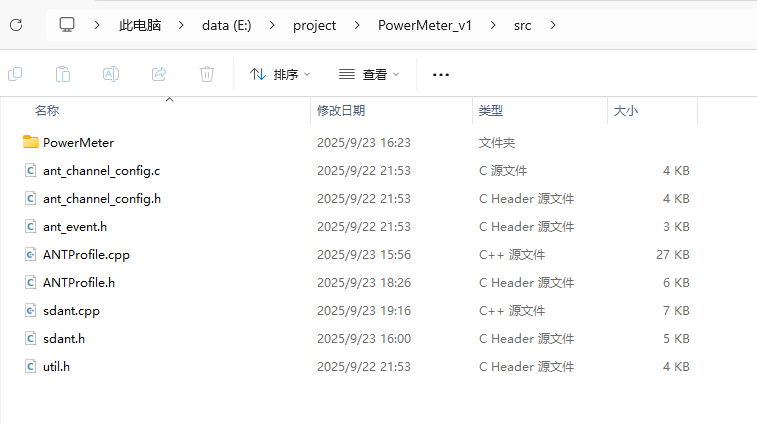
Task: Select the ANTProfile.cpp file icon
Action: point(30,255)
